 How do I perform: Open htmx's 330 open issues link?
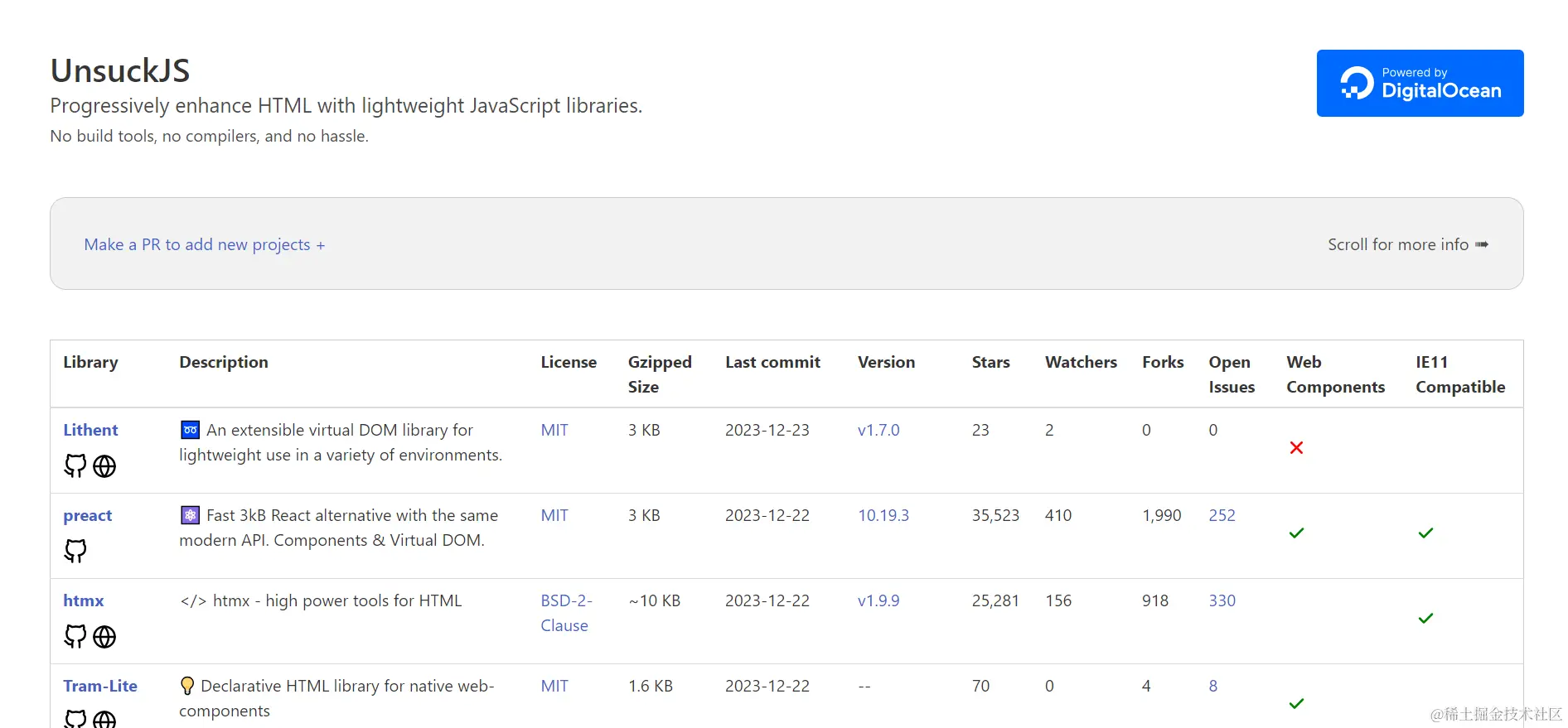click(1222, 600)
